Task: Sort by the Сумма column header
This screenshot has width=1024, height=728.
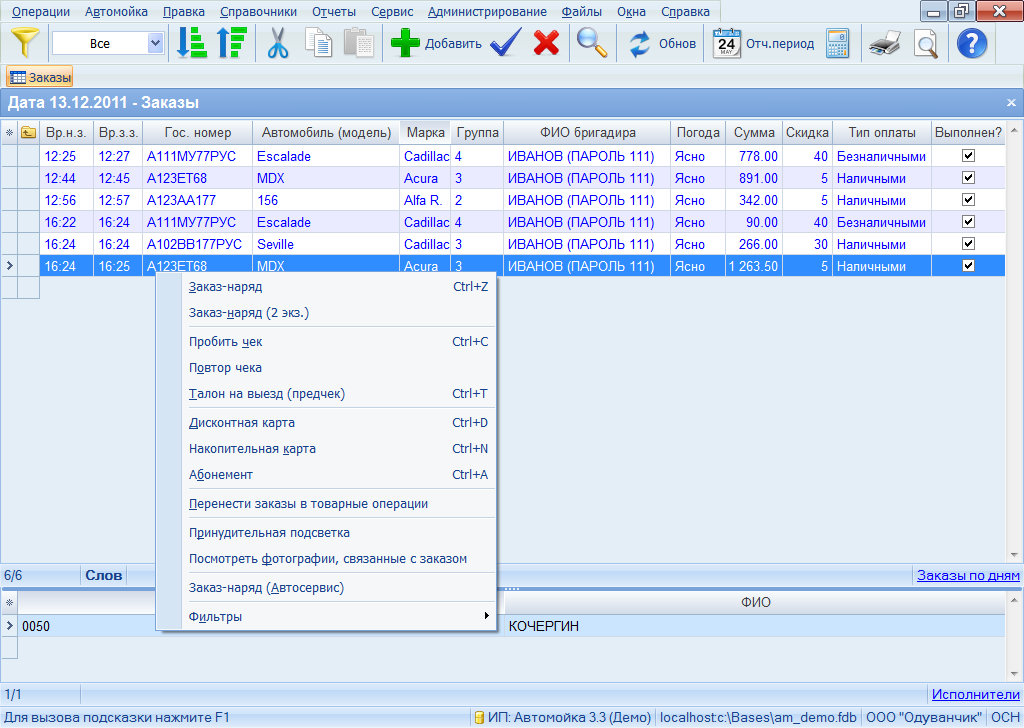Action: (x=754, y=133)
